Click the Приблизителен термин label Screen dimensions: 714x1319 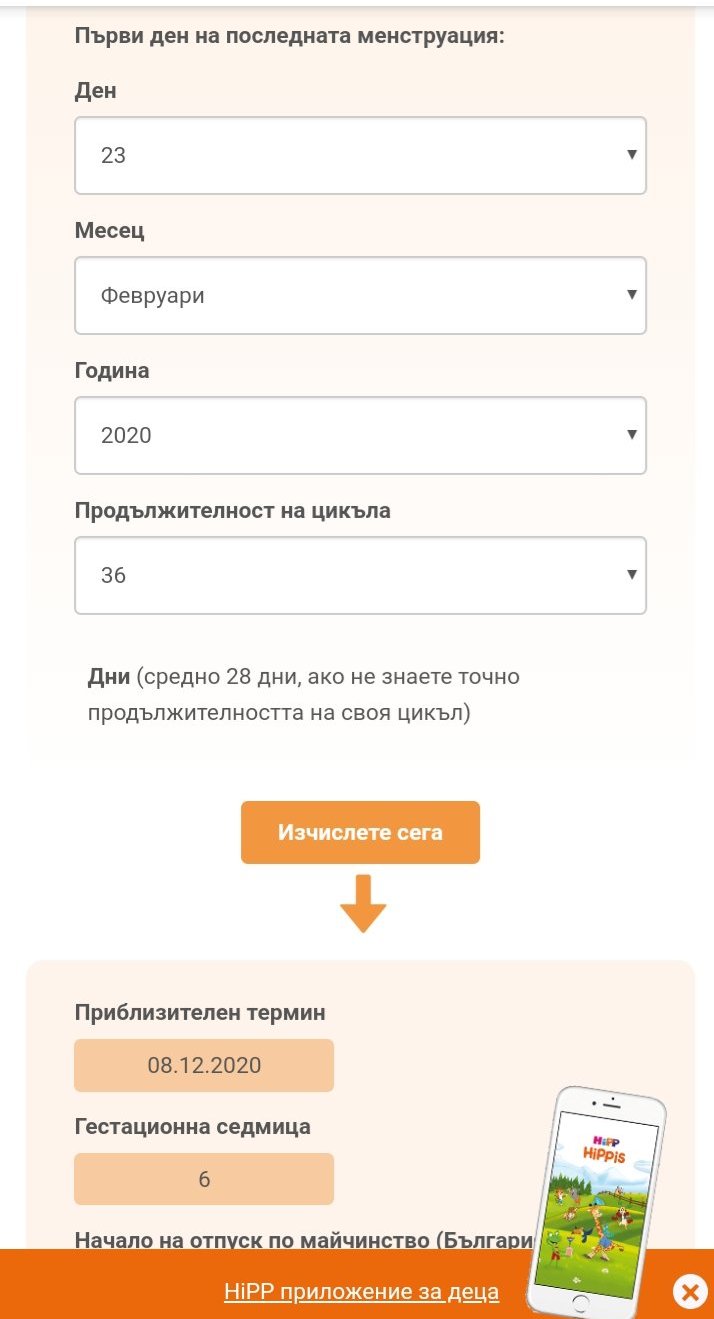(200, 1012)
